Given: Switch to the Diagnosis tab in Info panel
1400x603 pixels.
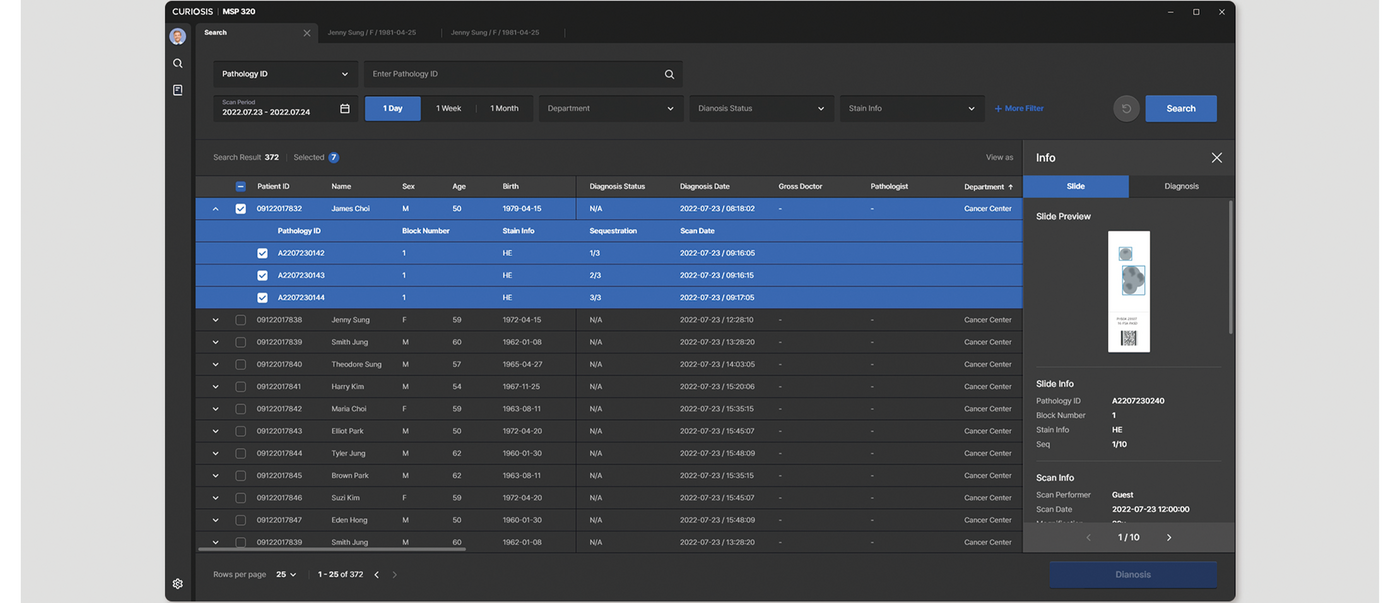Looking at the screenshot, I should [x=1181, y=186].
